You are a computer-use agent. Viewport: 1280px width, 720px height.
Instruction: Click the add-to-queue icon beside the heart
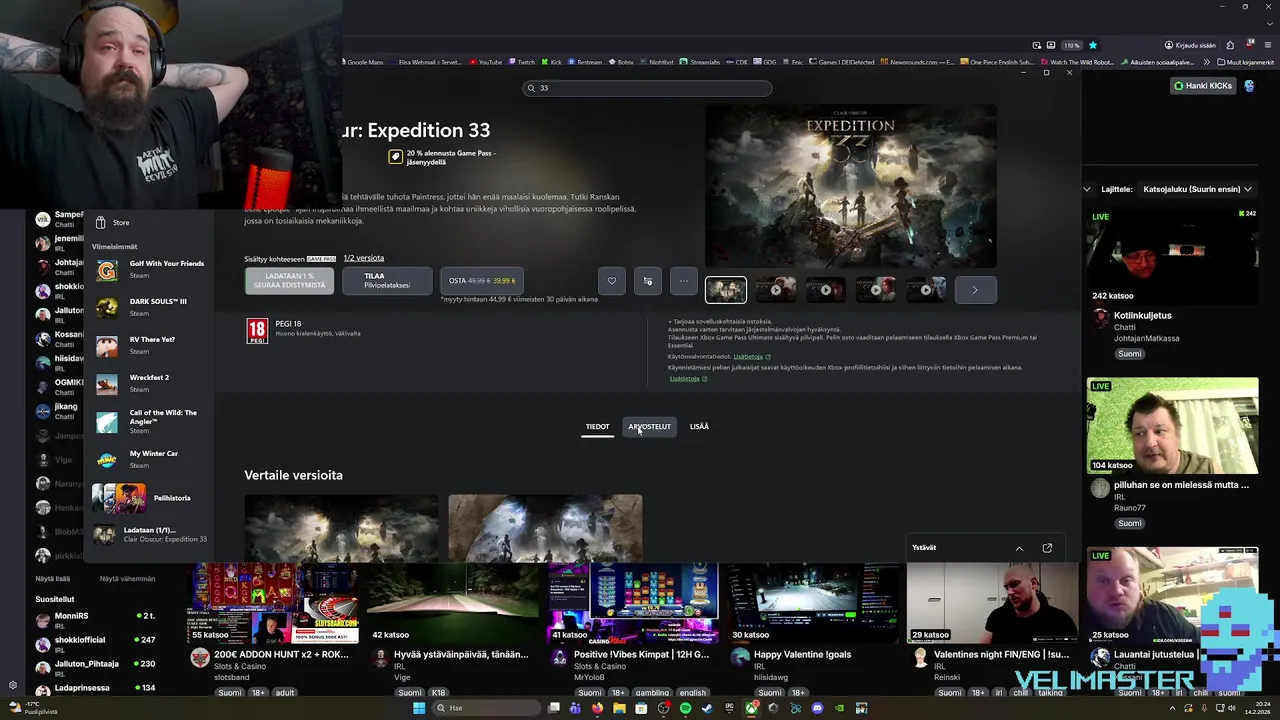click(648, 281)
